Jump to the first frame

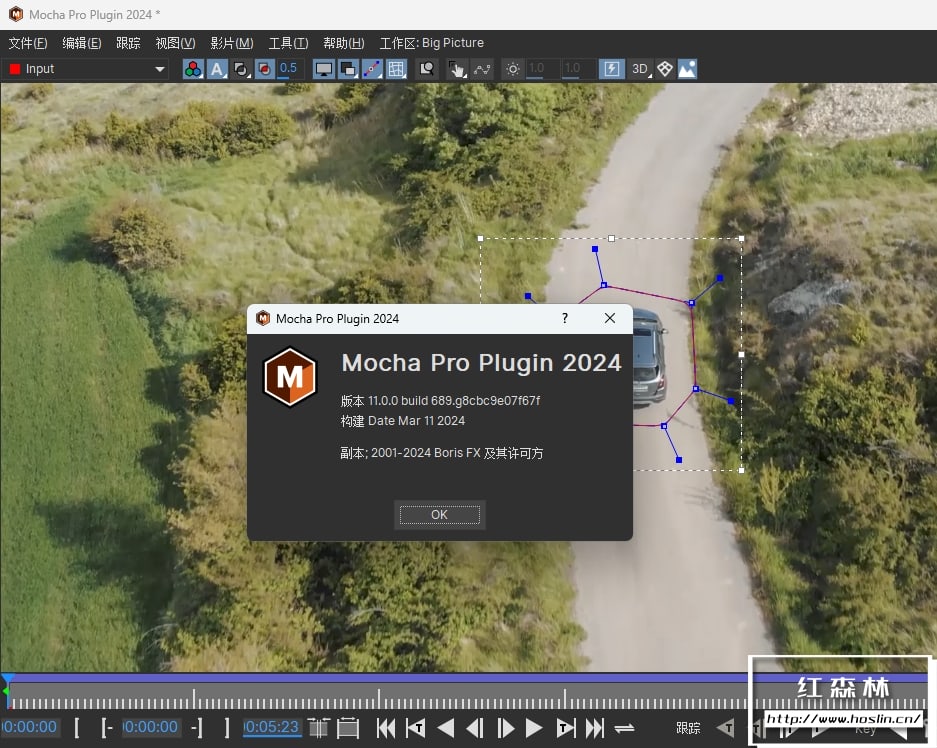pos(386,728)
